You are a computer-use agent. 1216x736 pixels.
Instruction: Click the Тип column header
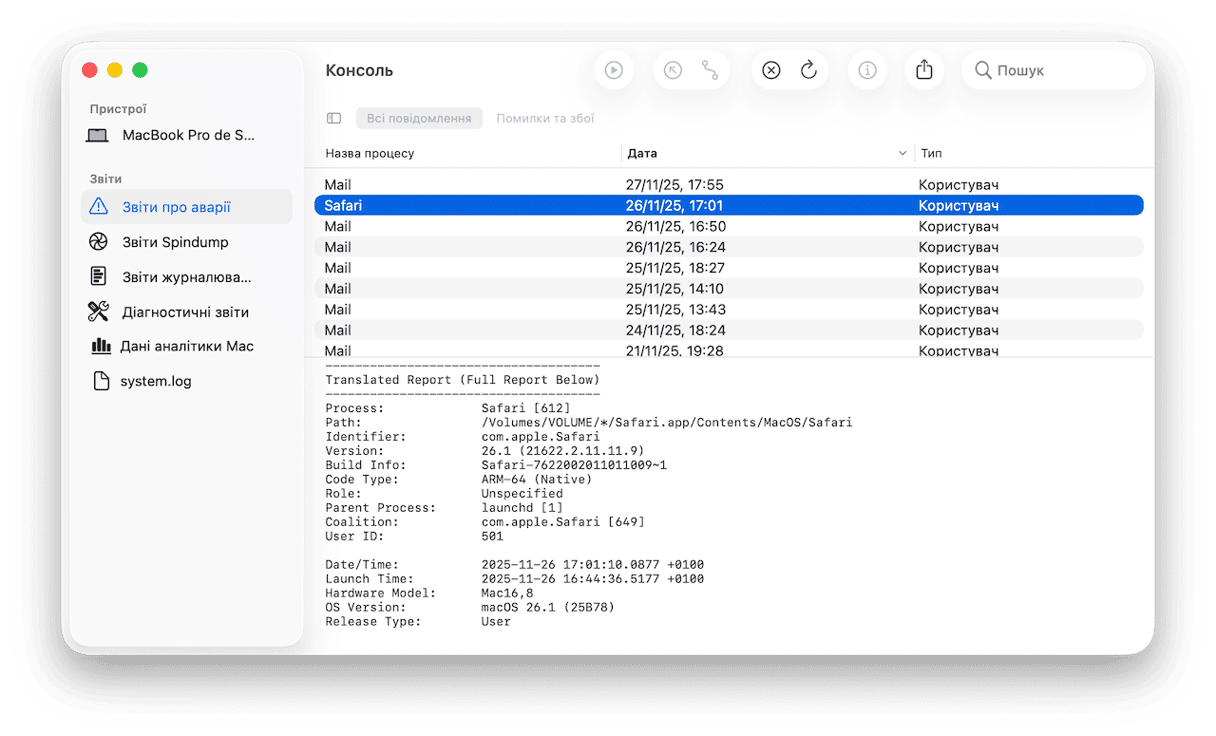coord(931,153)
